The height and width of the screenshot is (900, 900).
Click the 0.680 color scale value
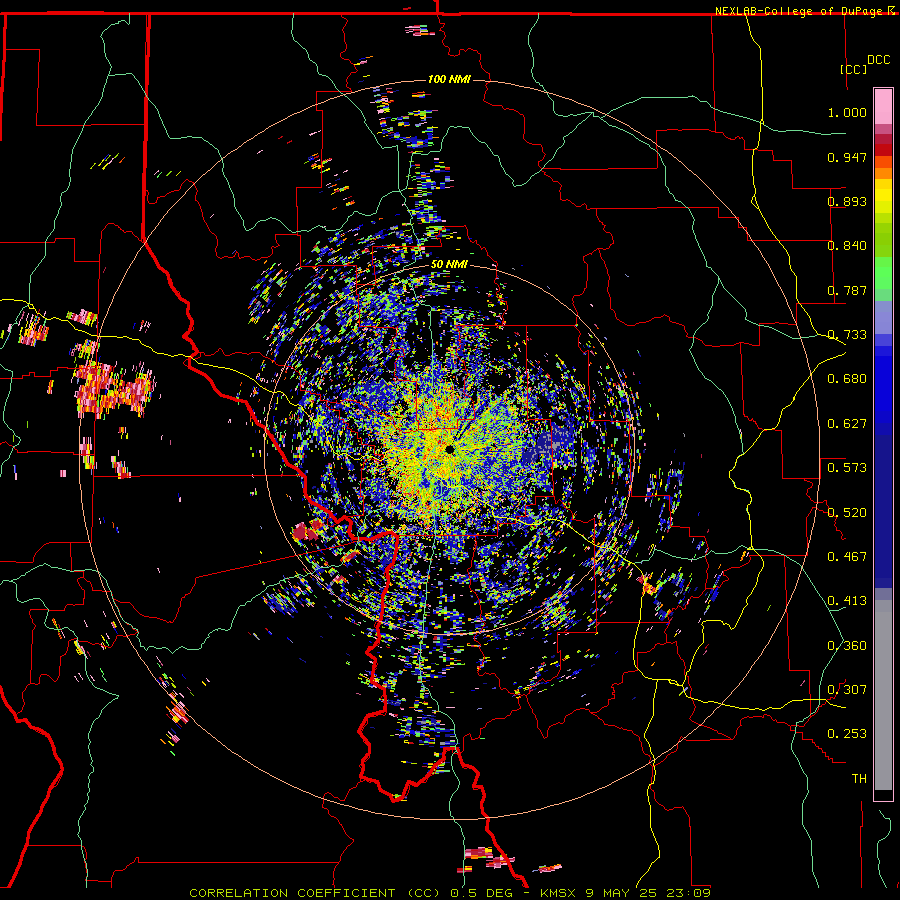click(847, 379)
